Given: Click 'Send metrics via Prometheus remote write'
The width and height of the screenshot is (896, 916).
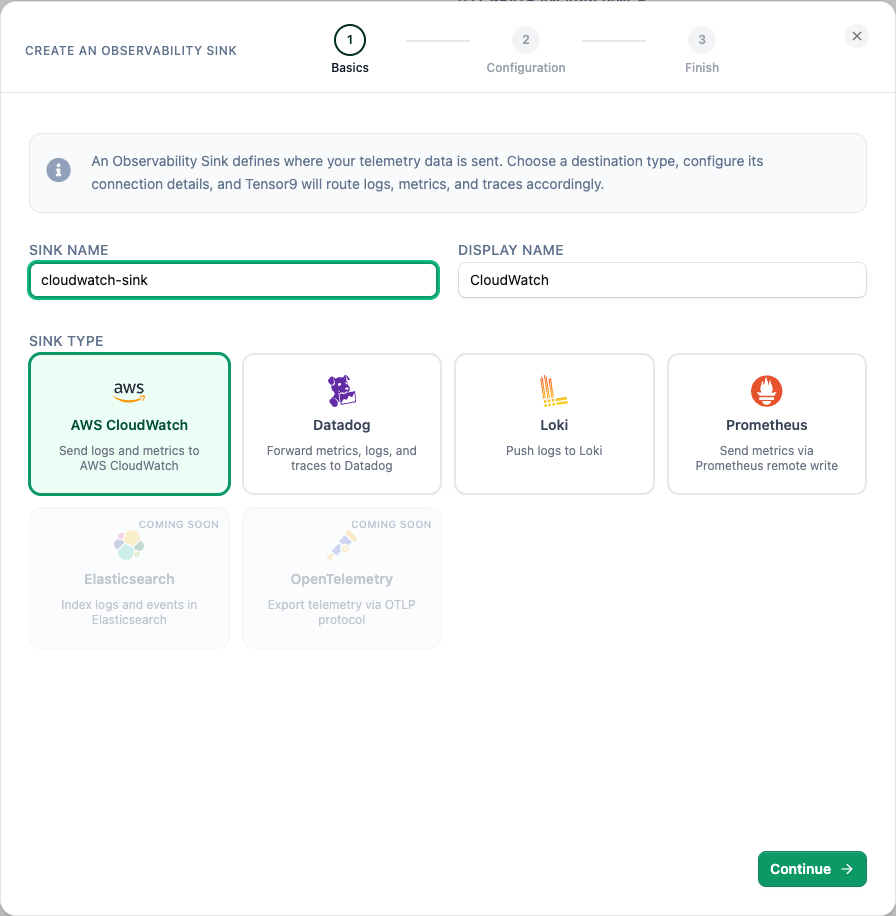Looking at the screenshot, I should 766,458.
